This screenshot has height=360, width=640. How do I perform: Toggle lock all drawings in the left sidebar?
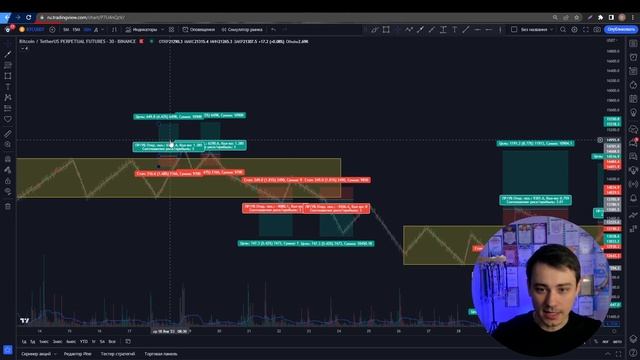coord(8,181)
